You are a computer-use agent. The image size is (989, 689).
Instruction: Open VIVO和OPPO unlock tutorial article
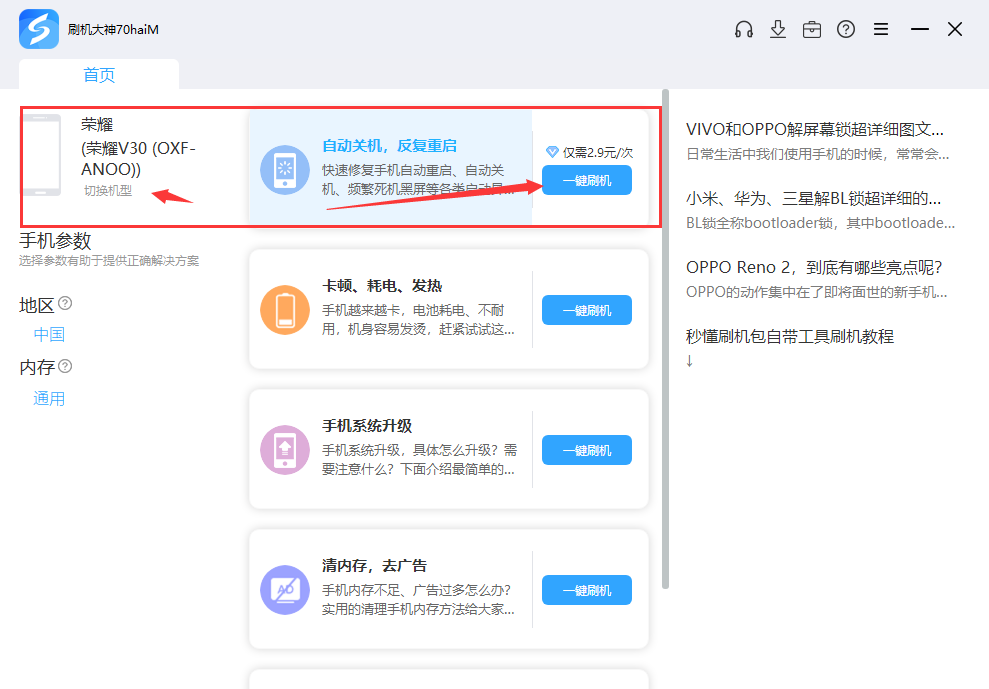pyautogui.click(x=815, y=129)
